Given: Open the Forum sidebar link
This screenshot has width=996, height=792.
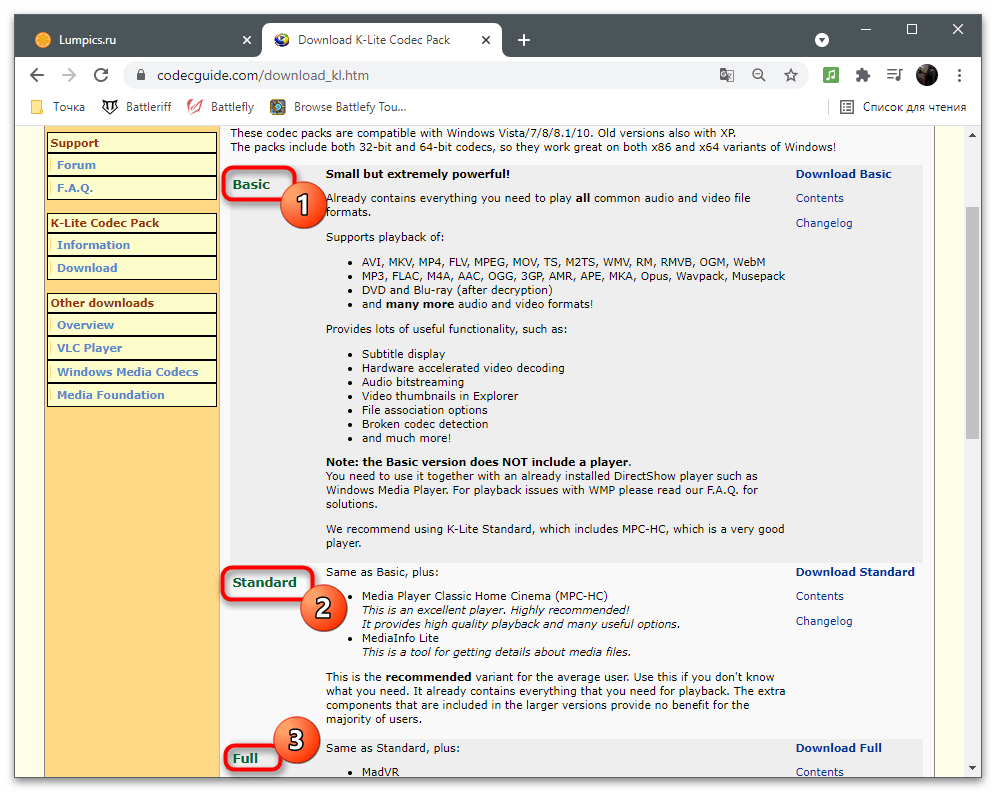Looking at the screenshot, I should point(76,165).
